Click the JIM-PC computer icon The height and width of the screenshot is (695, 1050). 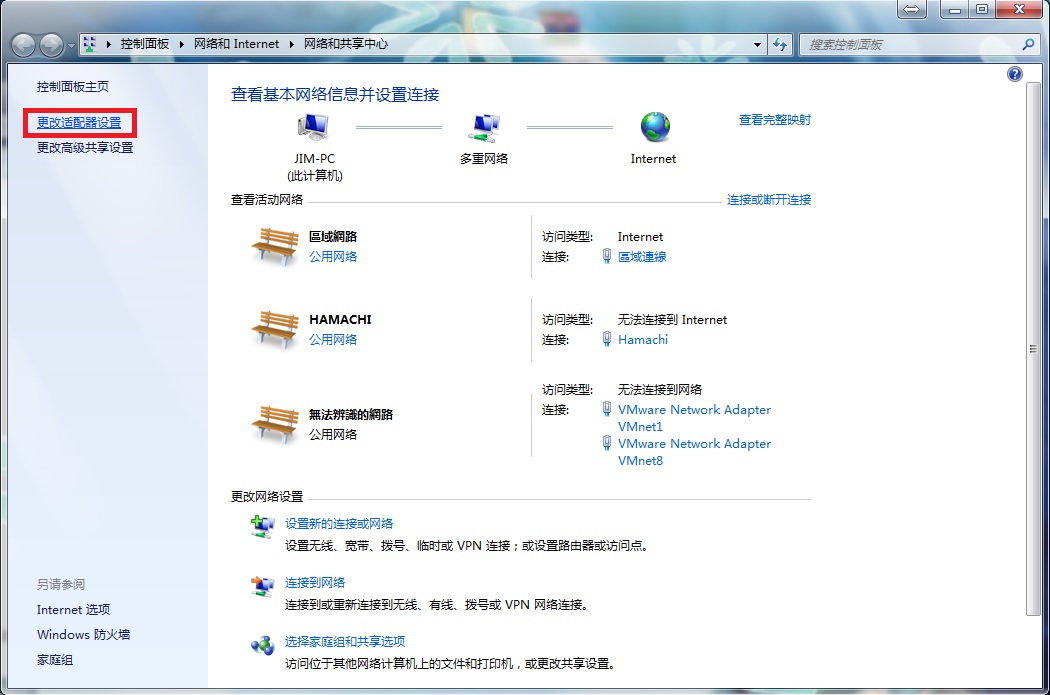313,127
